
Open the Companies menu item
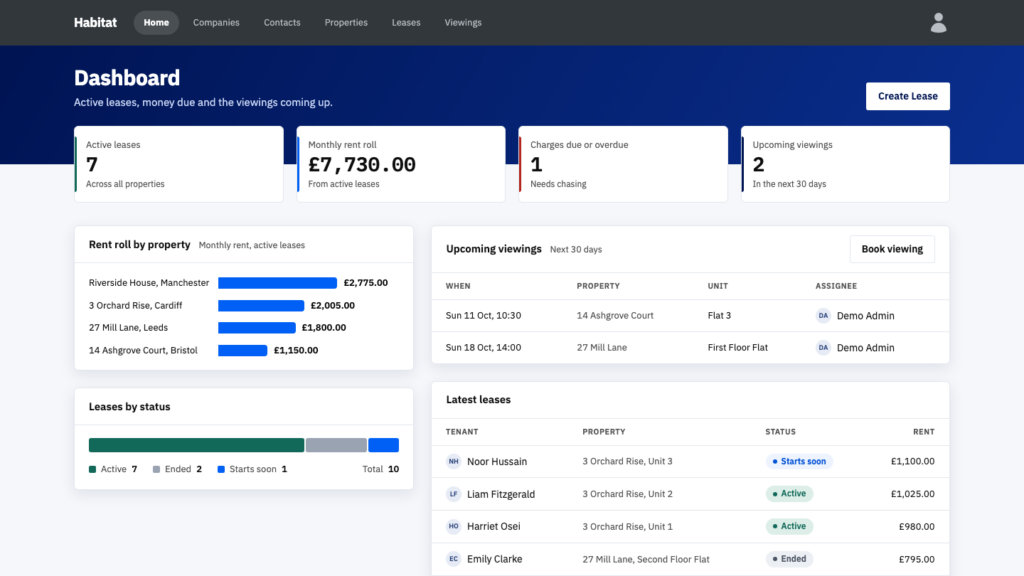(216, 22)
